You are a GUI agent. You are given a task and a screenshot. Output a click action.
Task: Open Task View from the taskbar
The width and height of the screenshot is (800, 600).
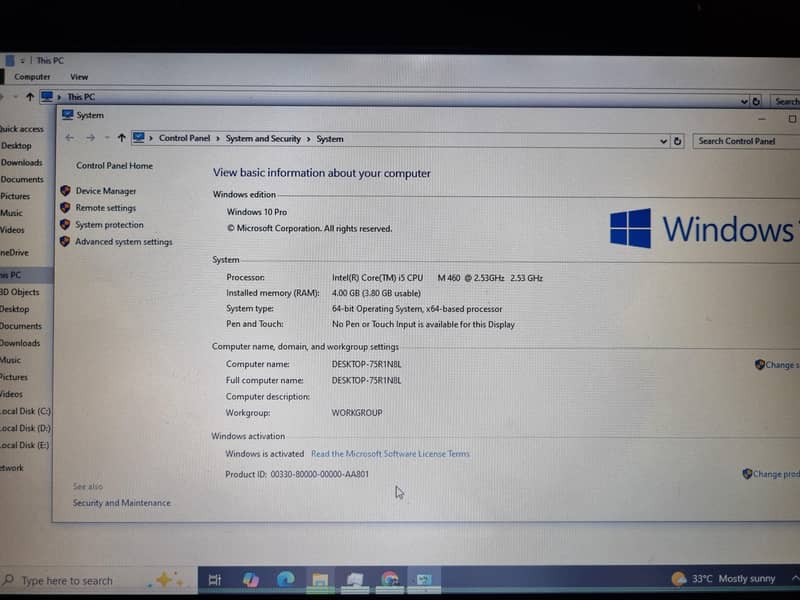[215, 580]
